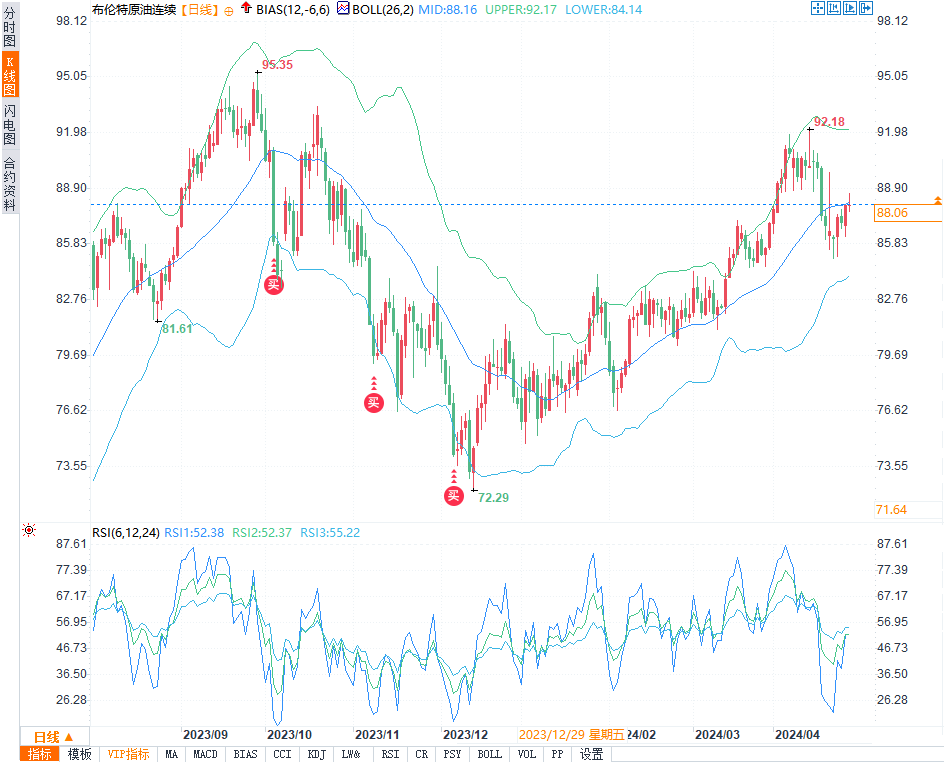
Task: Open 设置 settings in indicator bar
Action: (591, 754)
